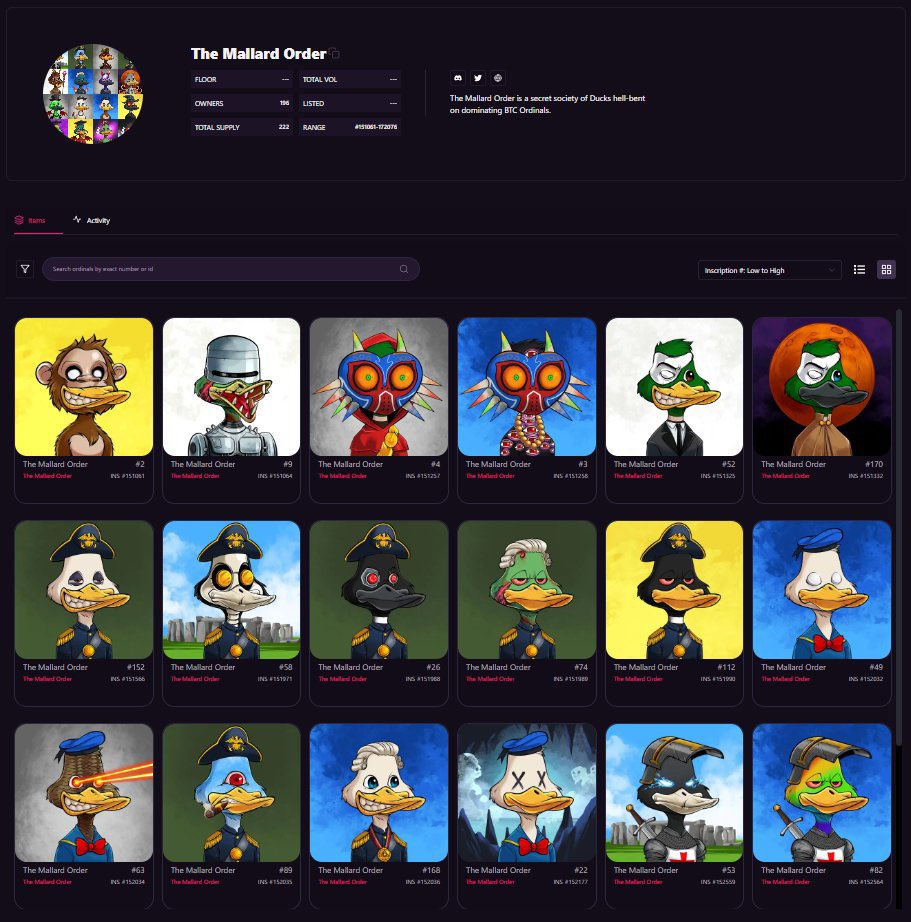Click the page vertical scrollbar
Viewport: 911px width, 922px height.
tap(899, 529)
